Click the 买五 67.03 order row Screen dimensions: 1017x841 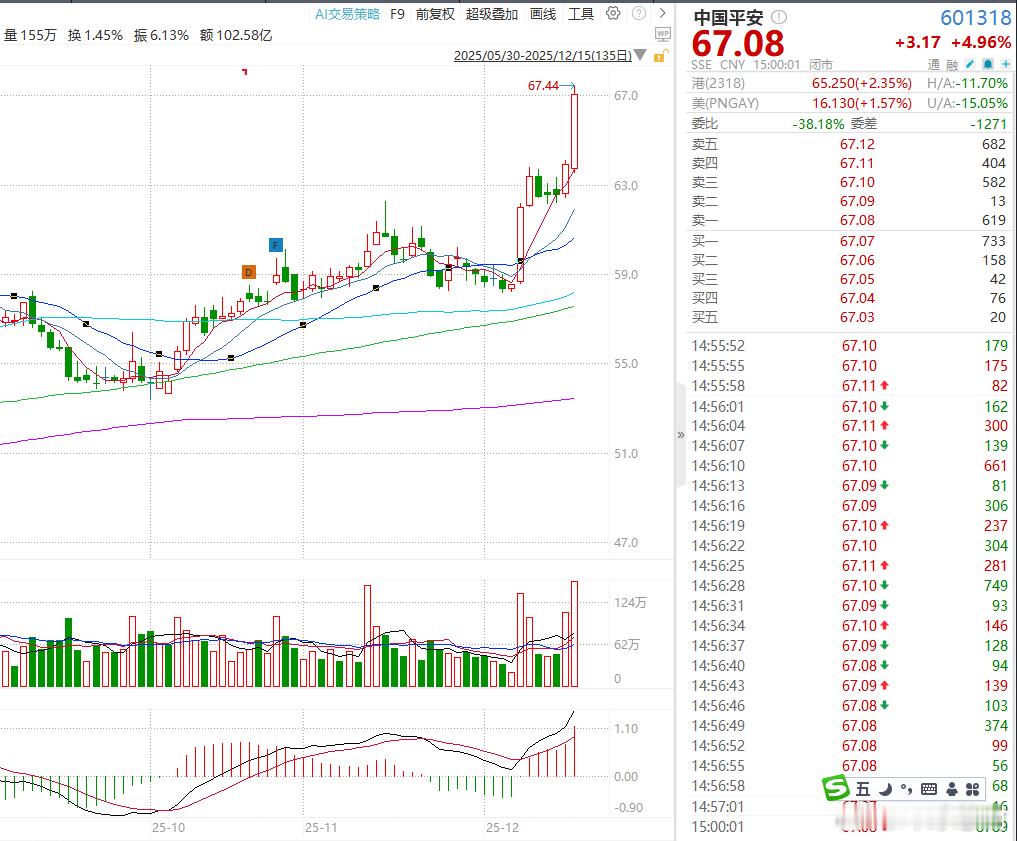point(849,317)
